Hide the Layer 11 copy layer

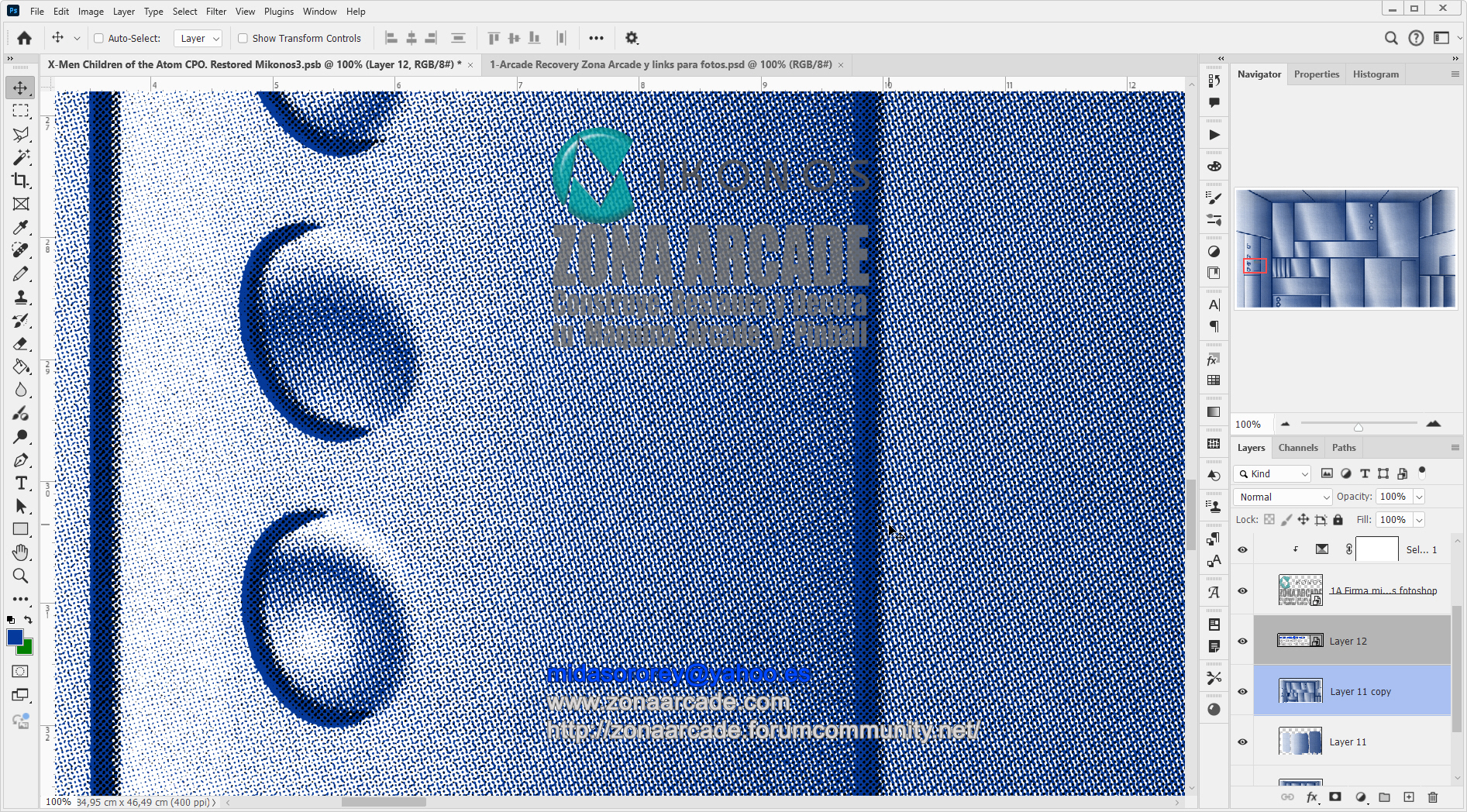coord(1242,691)
